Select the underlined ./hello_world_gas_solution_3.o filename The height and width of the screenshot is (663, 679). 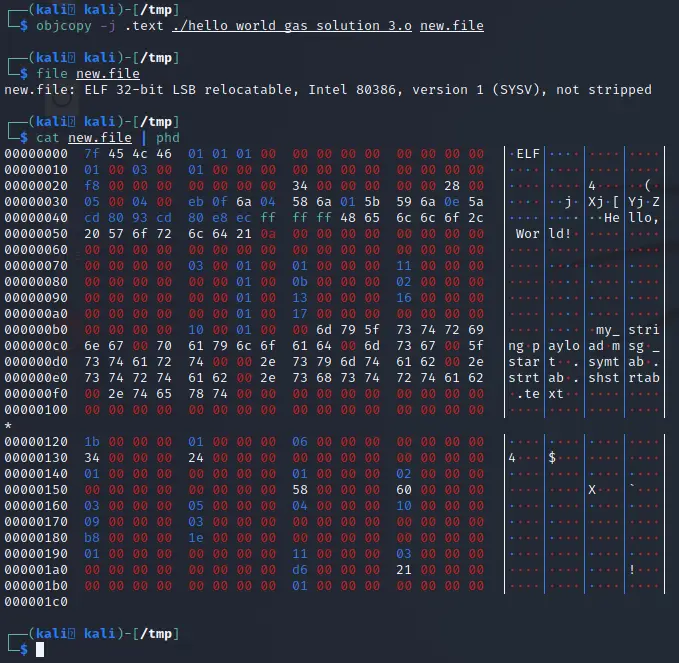[x=292, y=26]
